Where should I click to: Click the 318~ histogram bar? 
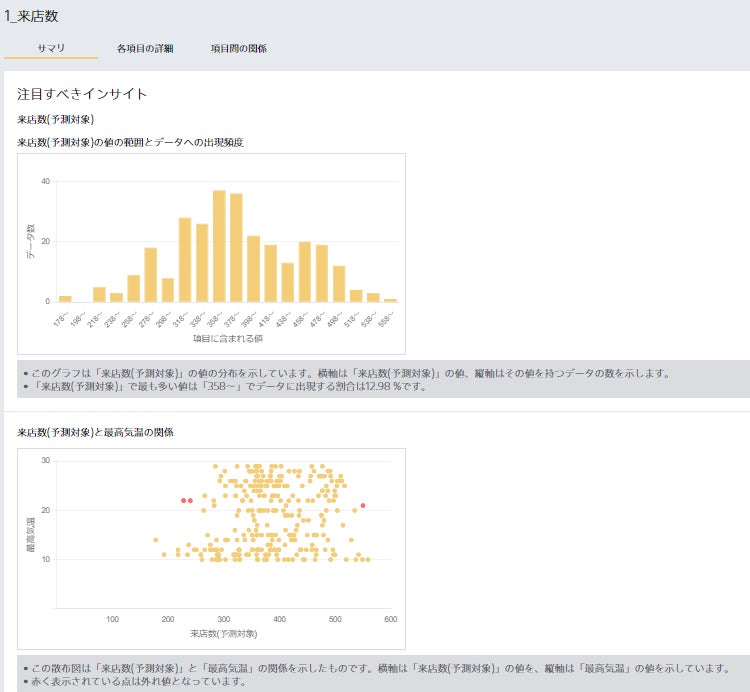click(185, 260)
